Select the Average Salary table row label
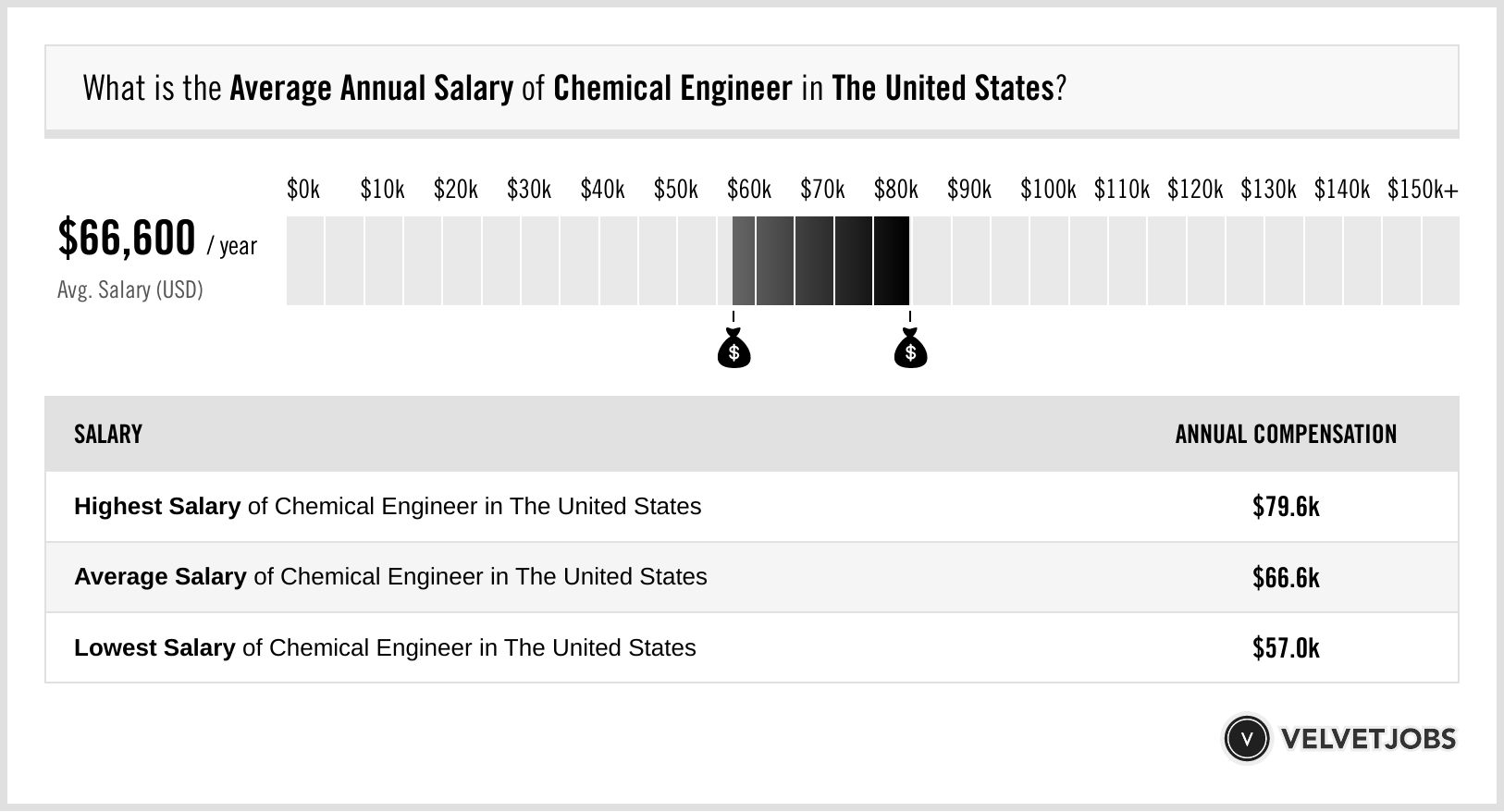The width and height of the screenshot is (1504, 812). (390, 577)
